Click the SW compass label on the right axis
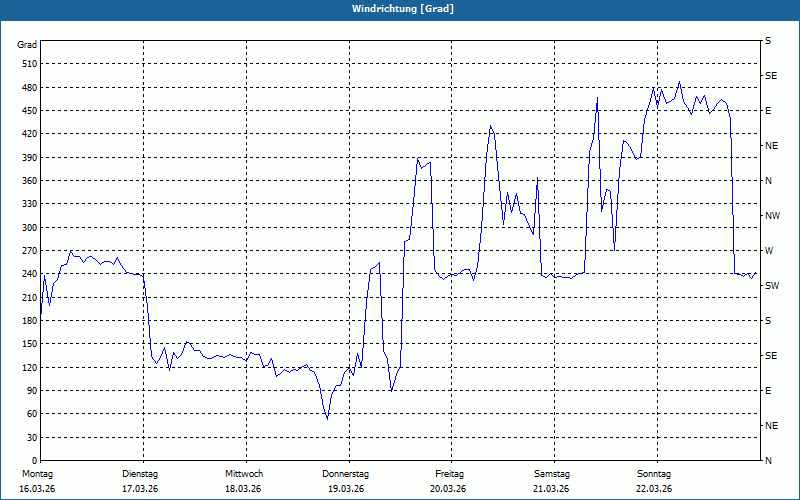 pos(772,285)
